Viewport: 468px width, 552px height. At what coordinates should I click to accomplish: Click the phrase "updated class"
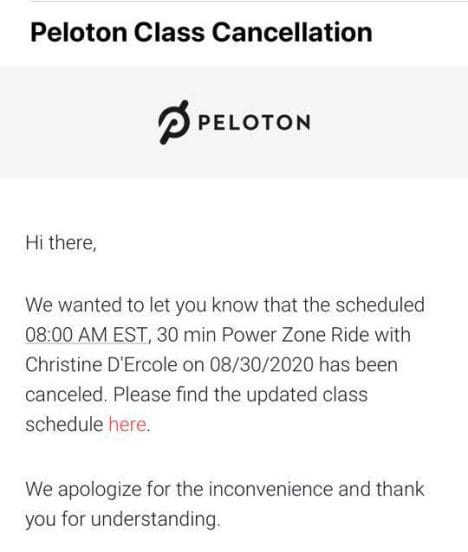307,395
